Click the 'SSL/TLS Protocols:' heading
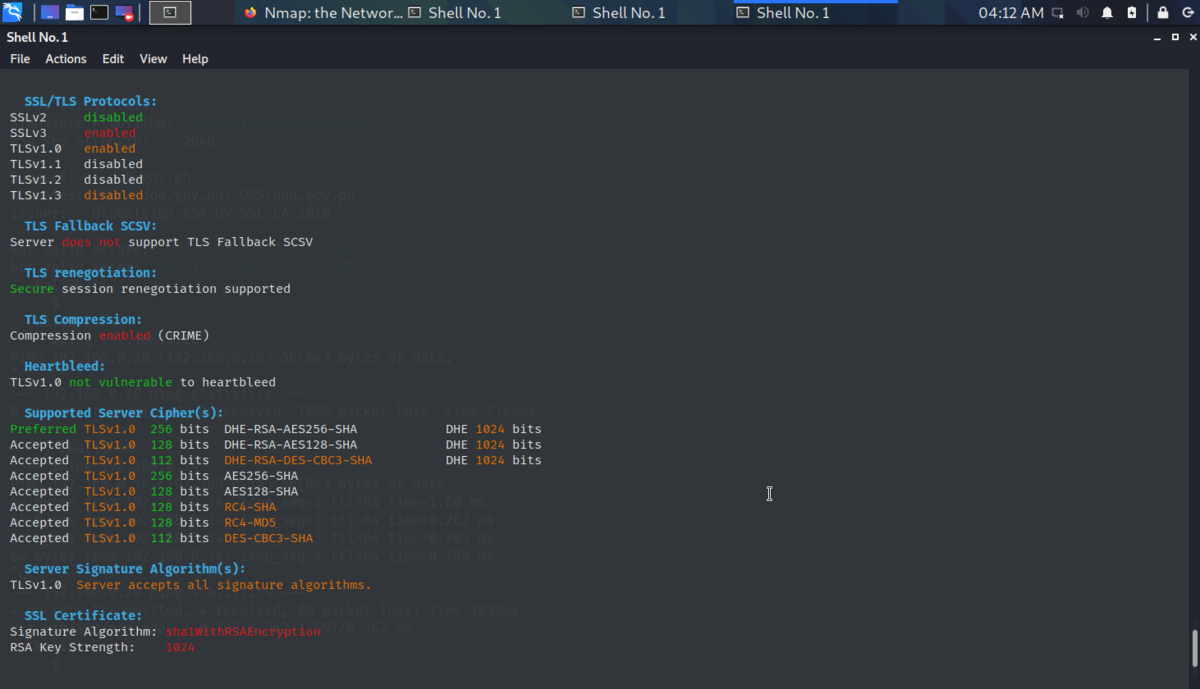Image resolution: width=1200 pixels, height=689 pixels. (x=91, y=101)
